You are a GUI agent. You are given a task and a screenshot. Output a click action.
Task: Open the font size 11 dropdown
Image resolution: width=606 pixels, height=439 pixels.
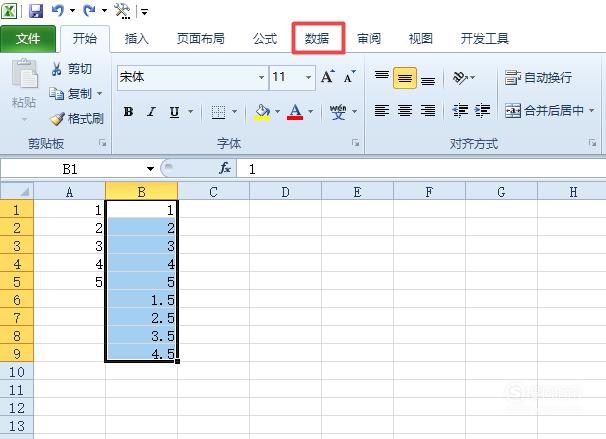click(308, 77)
